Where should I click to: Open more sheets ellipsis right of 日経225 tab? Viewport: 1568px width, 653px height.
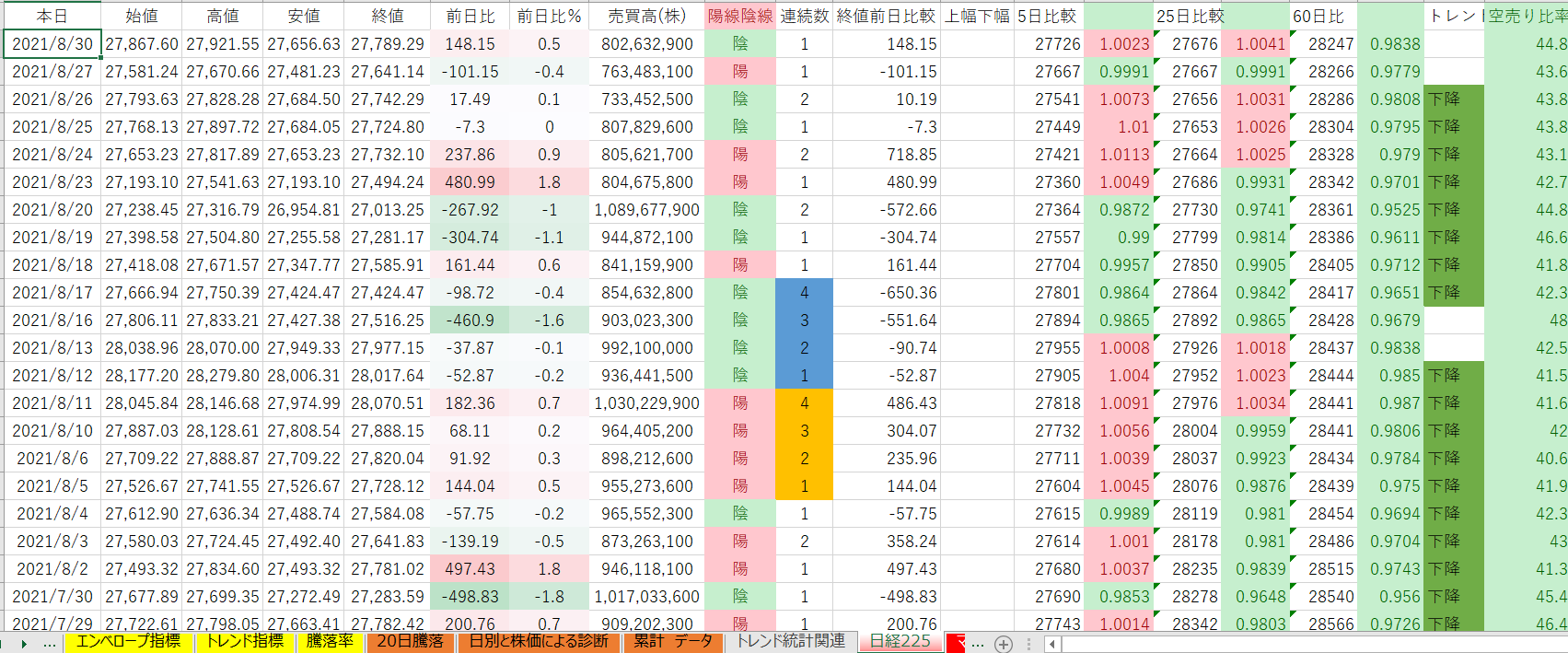[x=977, y=643]
